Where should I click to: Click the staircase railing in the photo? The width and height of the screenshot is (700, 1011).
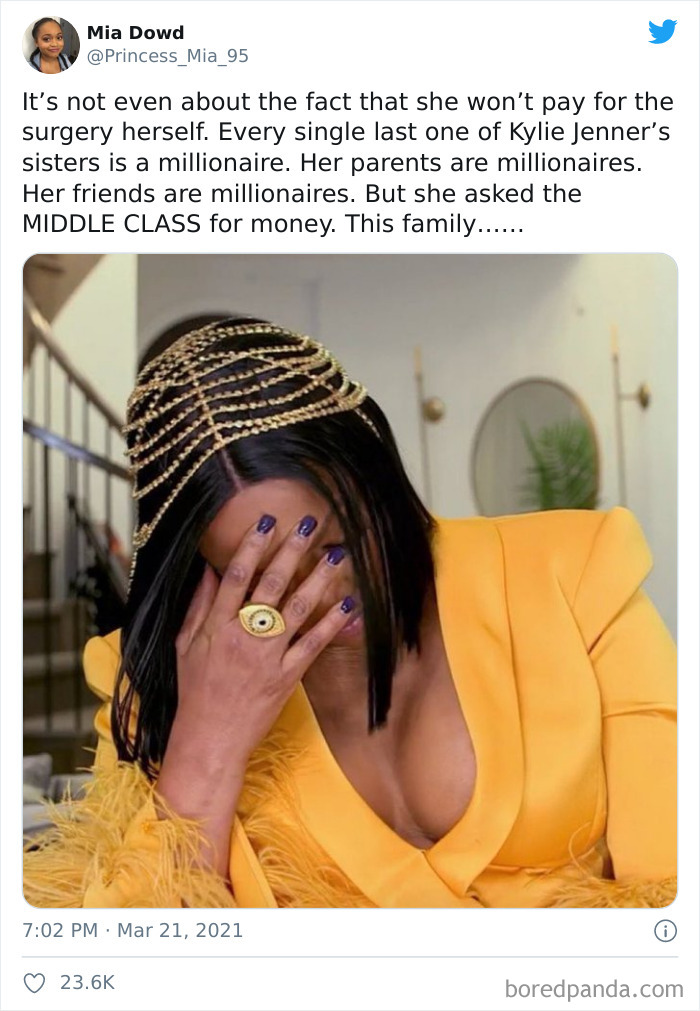[71, 413]
